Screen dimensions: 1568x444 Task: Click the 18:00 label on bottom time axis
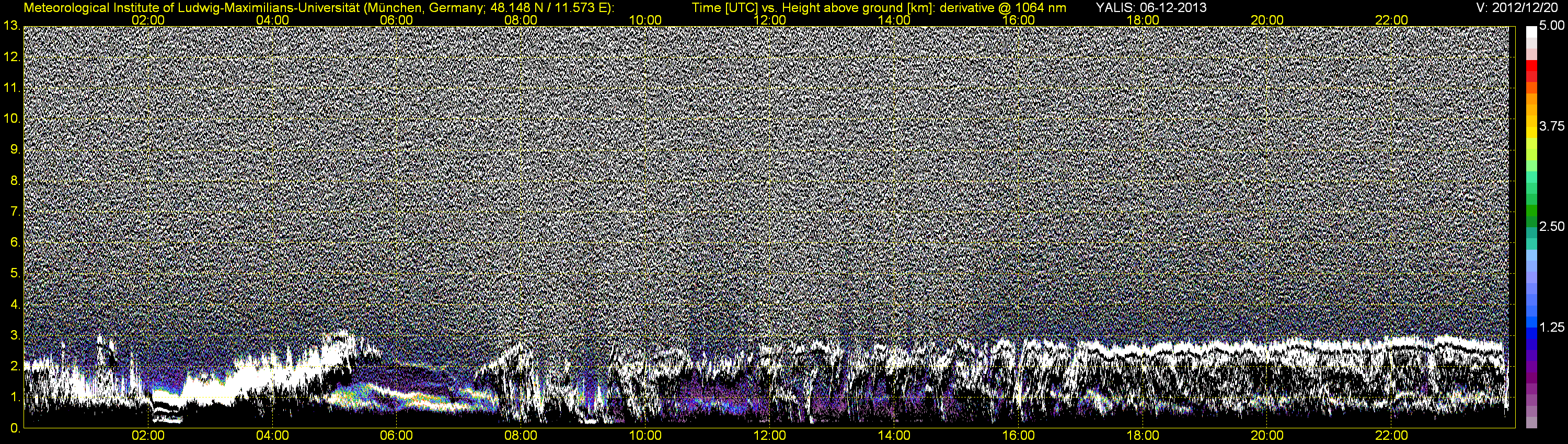pos(1143,436)
